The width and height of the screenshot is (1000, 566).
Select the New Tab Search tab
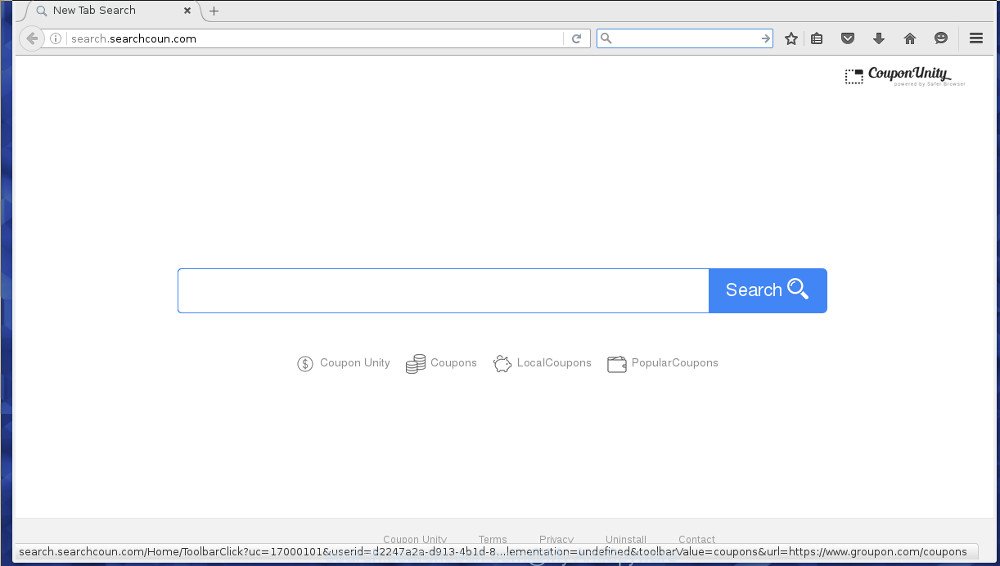112,11
